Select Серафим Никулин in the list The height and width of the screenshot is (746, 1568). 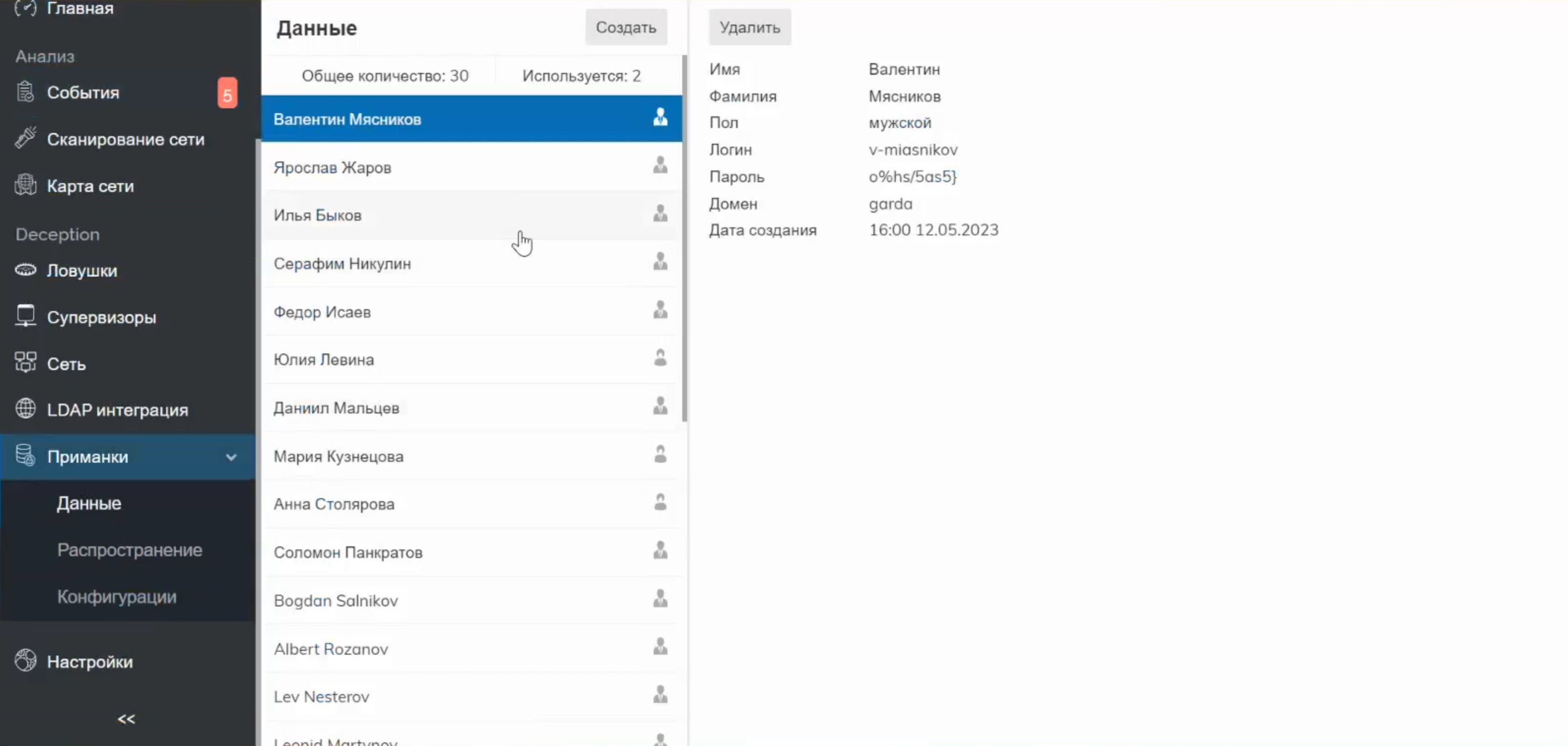(x=342, y=264)
